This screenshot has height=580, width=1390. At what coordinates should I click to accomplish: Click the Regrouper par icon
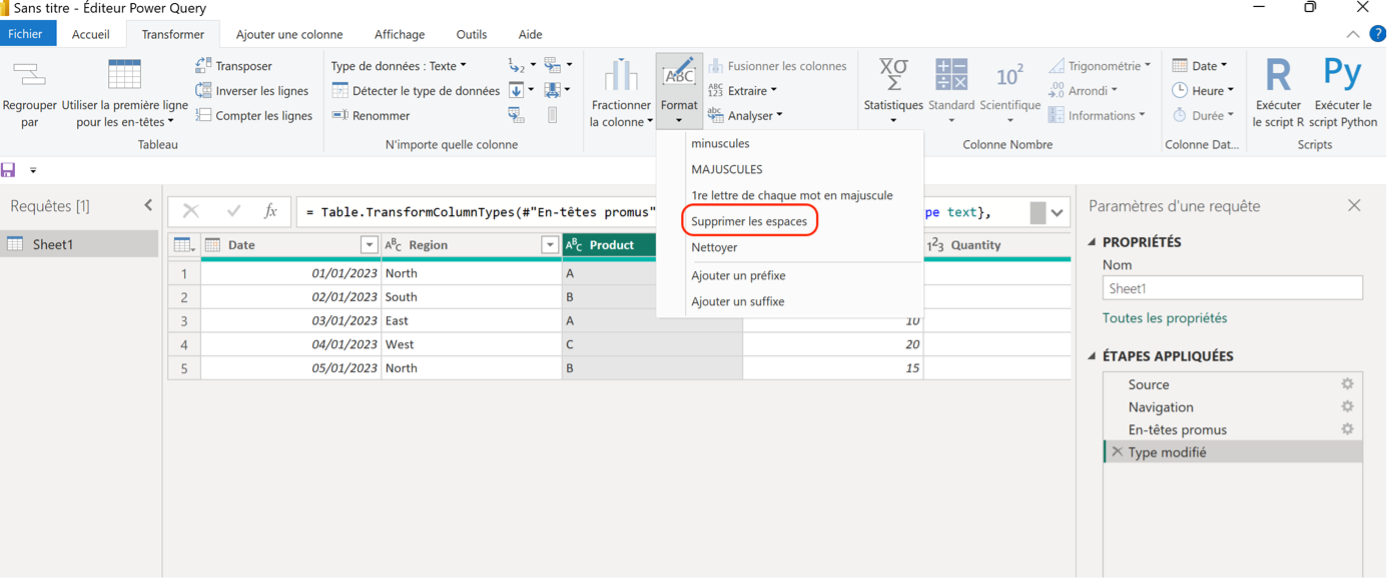(x=29, y=75)
